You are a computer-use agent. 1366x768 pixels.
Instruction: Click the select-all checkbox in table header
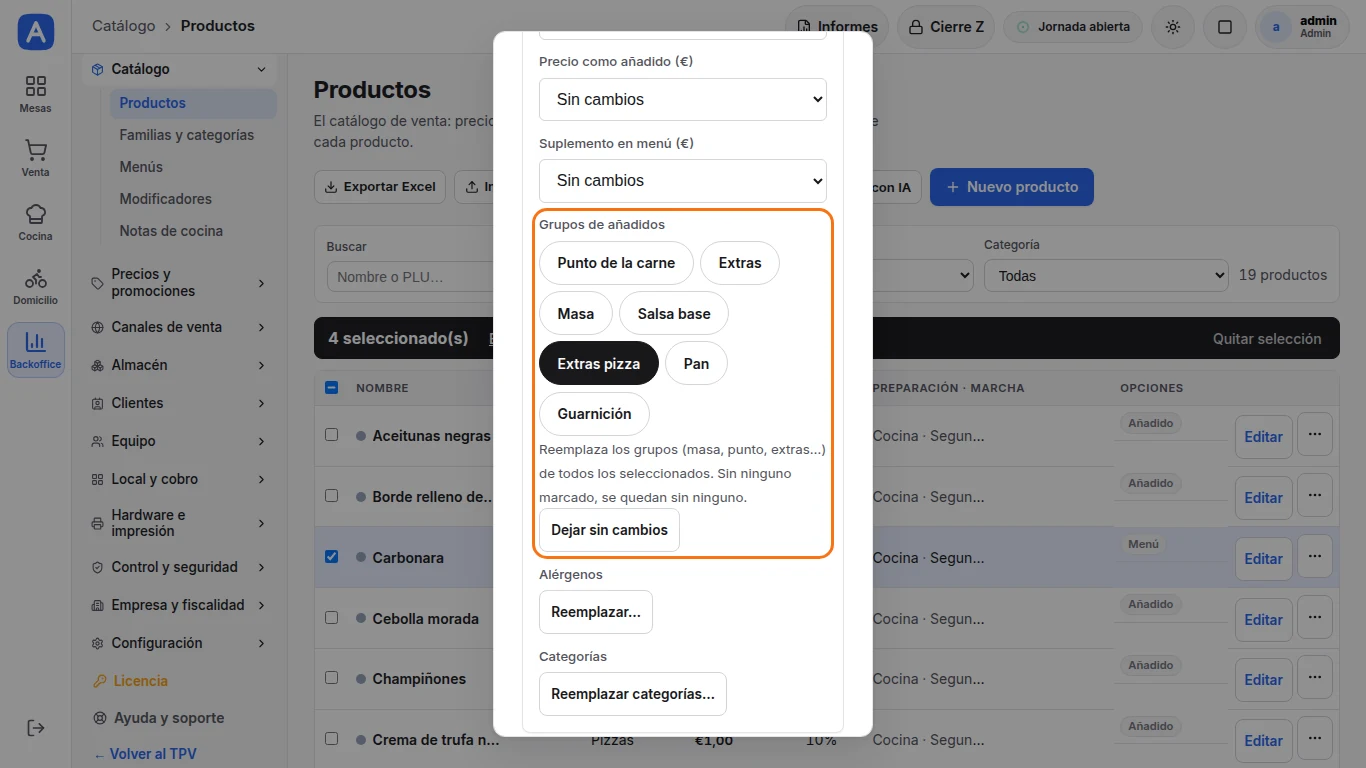(332, 387)
